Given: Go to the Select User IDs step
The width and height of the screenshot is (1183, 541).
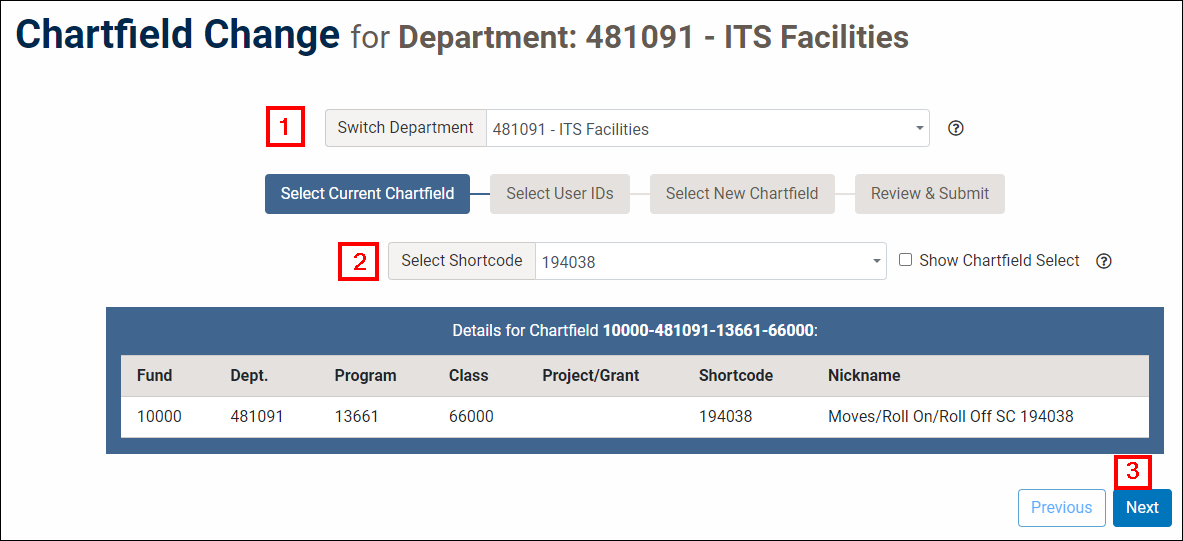Looking at the screenshot, I should pos(559,194).
